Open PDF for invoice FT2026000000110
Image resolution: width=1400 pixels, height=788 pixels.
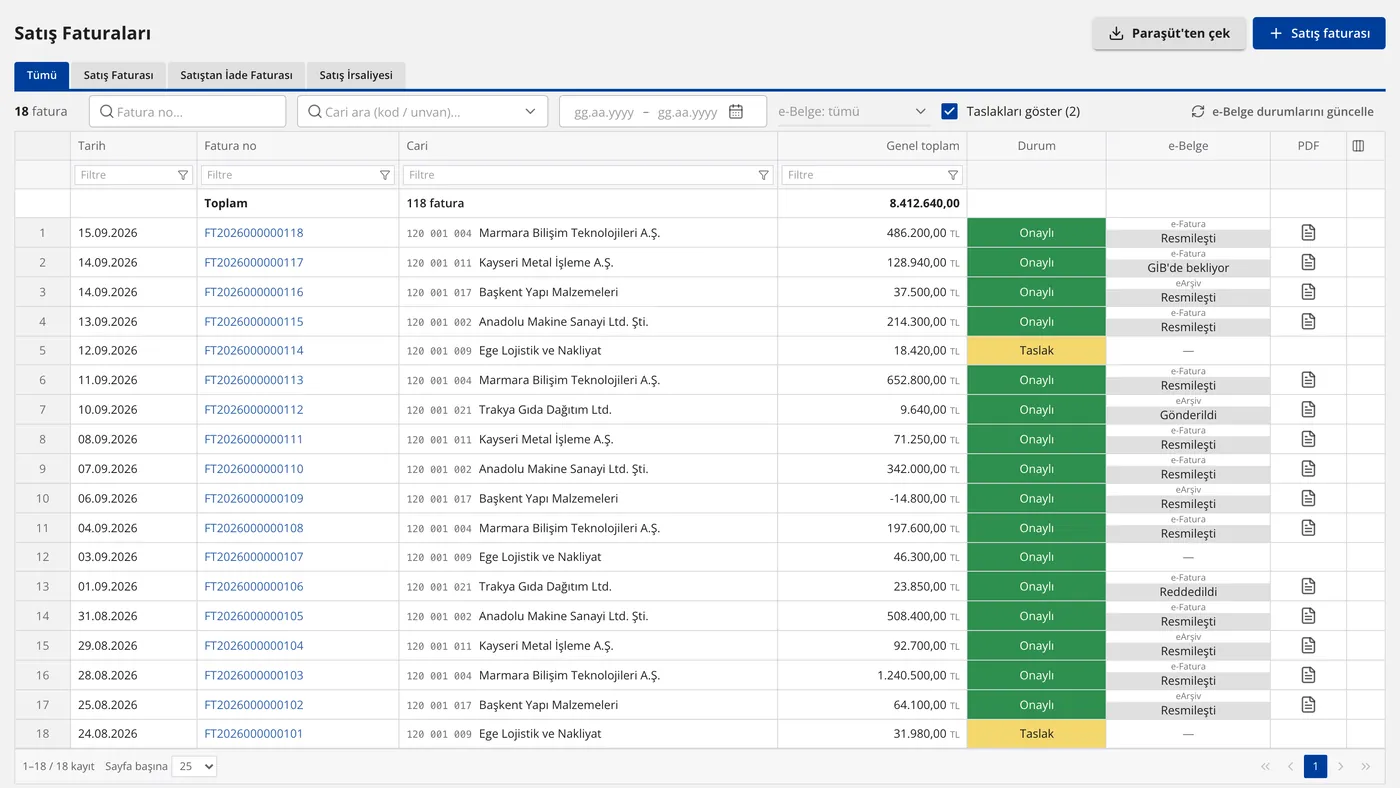1308,468
